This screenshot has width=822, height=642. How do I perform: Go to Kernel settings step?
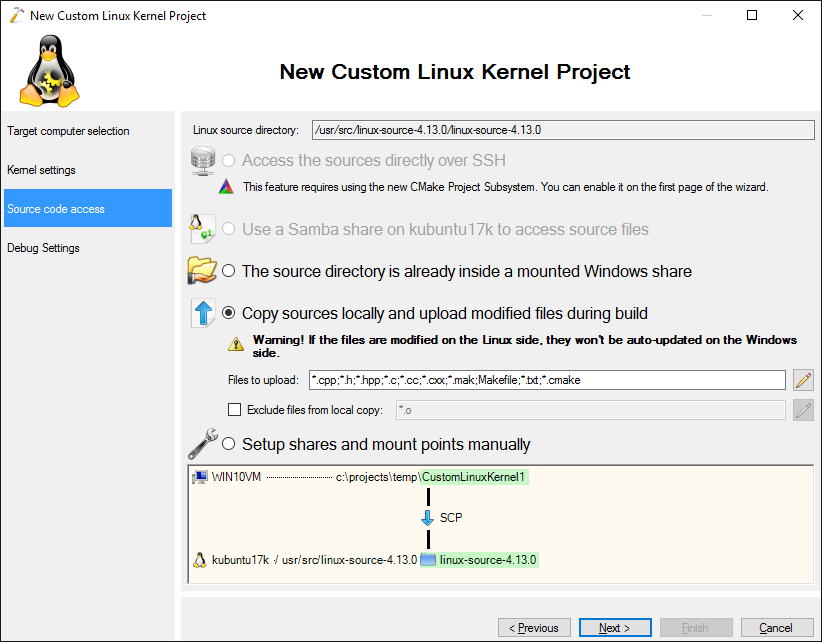pyautogui.click(x=42, y=170)
